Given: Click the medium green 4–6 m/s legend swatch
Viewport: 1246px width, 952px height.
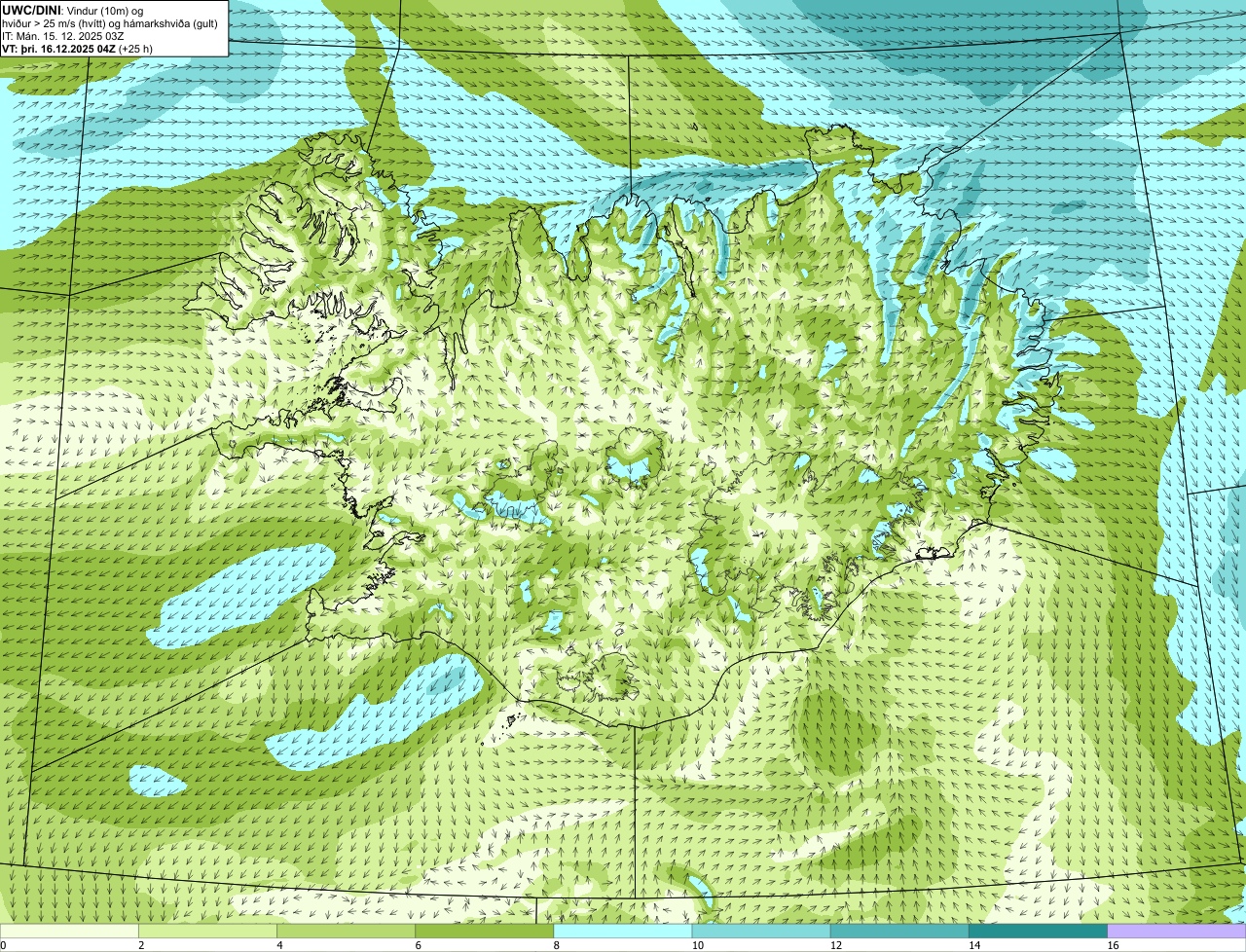Looking at the screenshot, I should [x=346, y=931].
